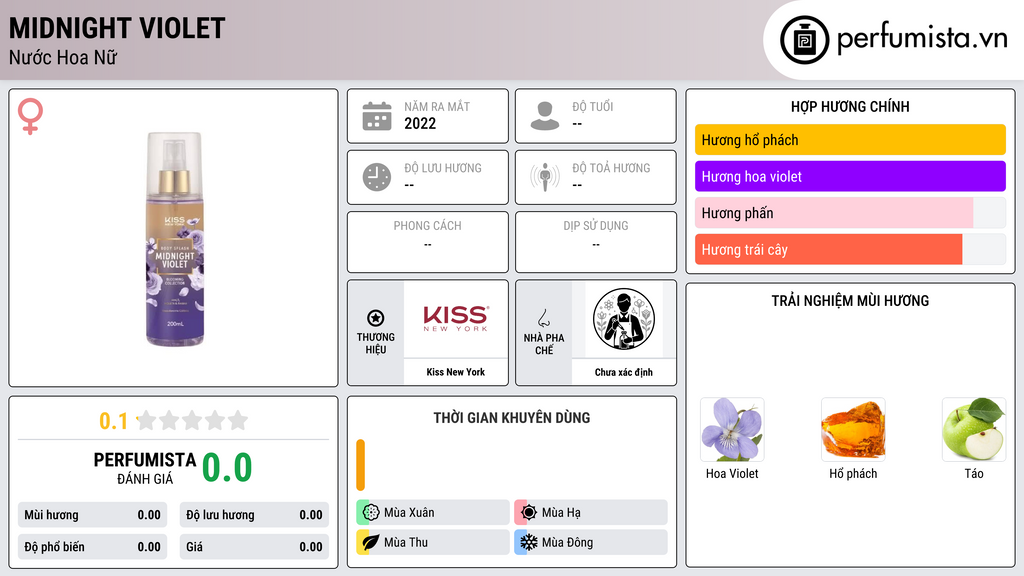Screen dimensions: 1024x576
Task: Click the Hương hoa violet purple bar
Action: pos(850,176)
